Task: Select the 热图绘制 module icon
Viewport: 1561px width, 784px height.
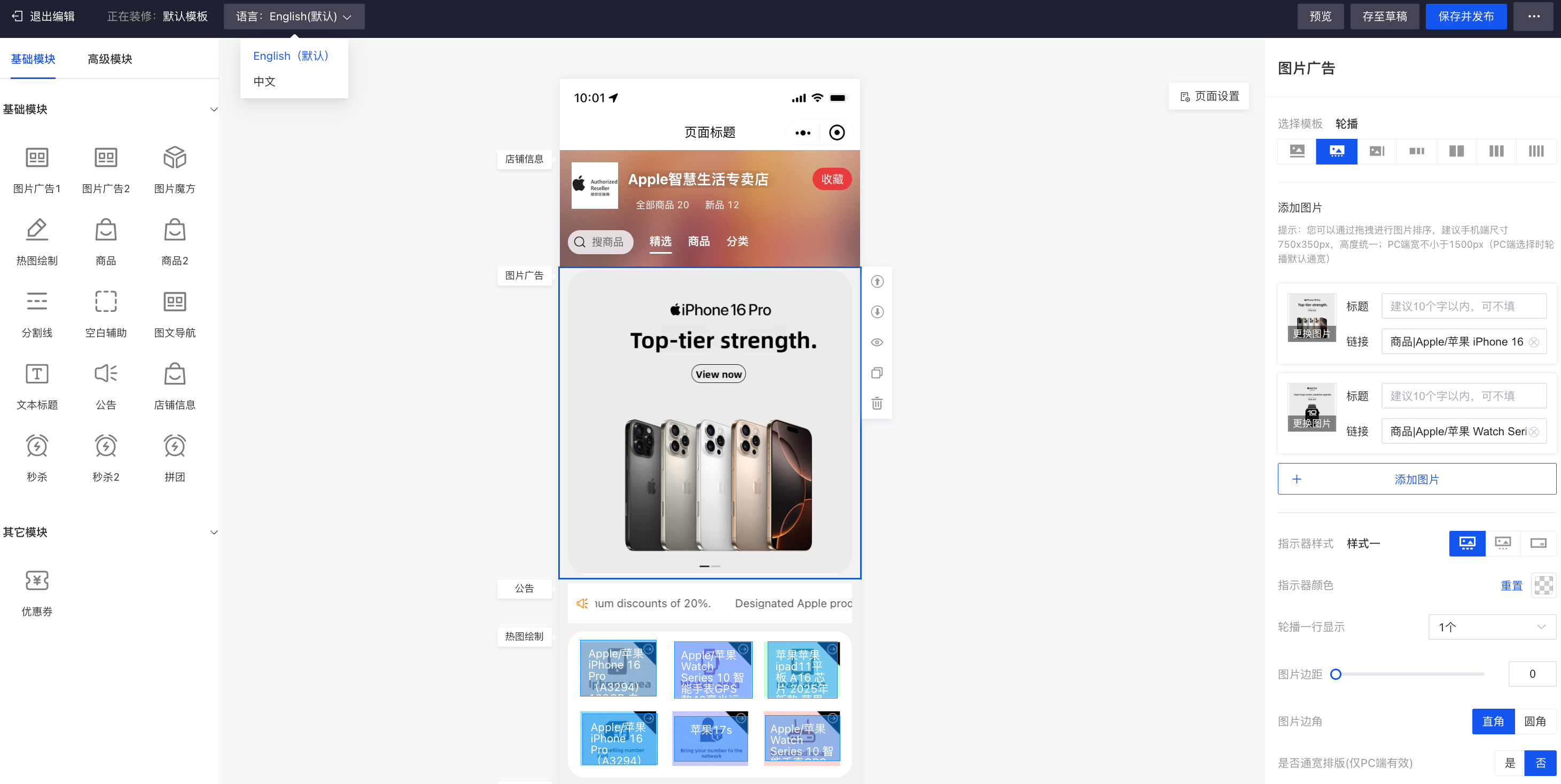Action: (37, 230)
